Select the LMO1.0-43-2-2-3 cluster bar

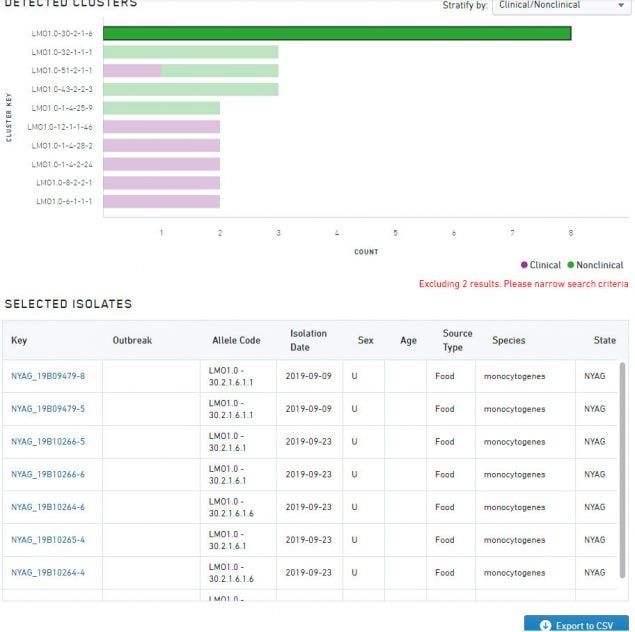[191, 89]
